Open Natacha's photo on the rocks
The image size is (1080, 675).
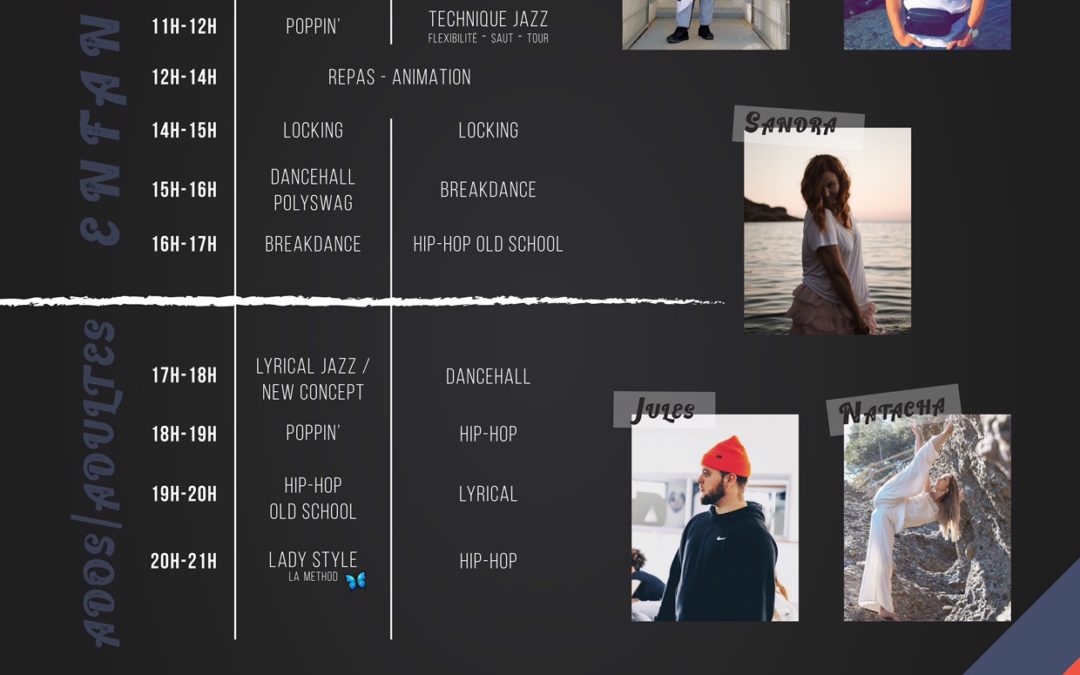pos(927,518)
